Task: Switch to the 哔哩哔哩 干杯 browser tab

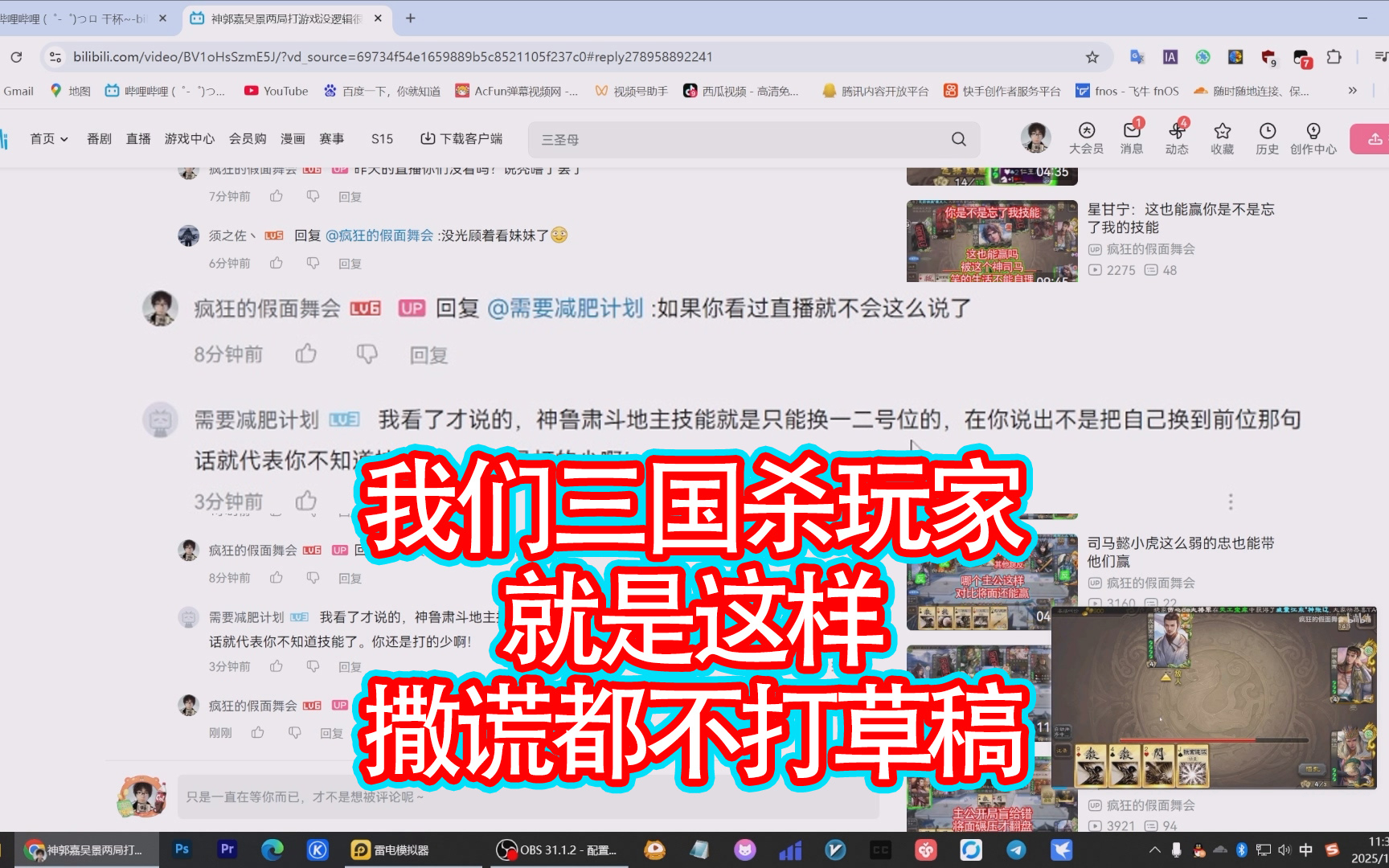Action: pyautogui.click(x=80, y=18)
